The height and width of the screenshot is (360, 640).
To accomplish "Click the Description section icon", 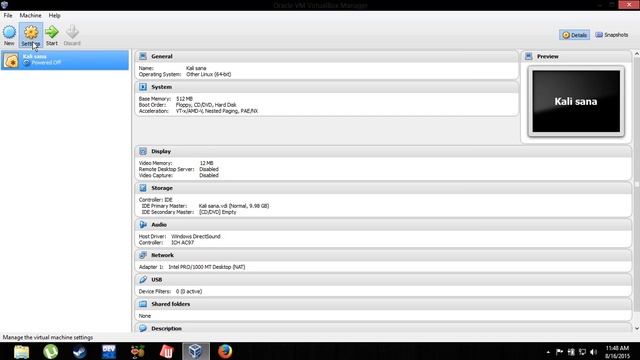I will point(143,328).
